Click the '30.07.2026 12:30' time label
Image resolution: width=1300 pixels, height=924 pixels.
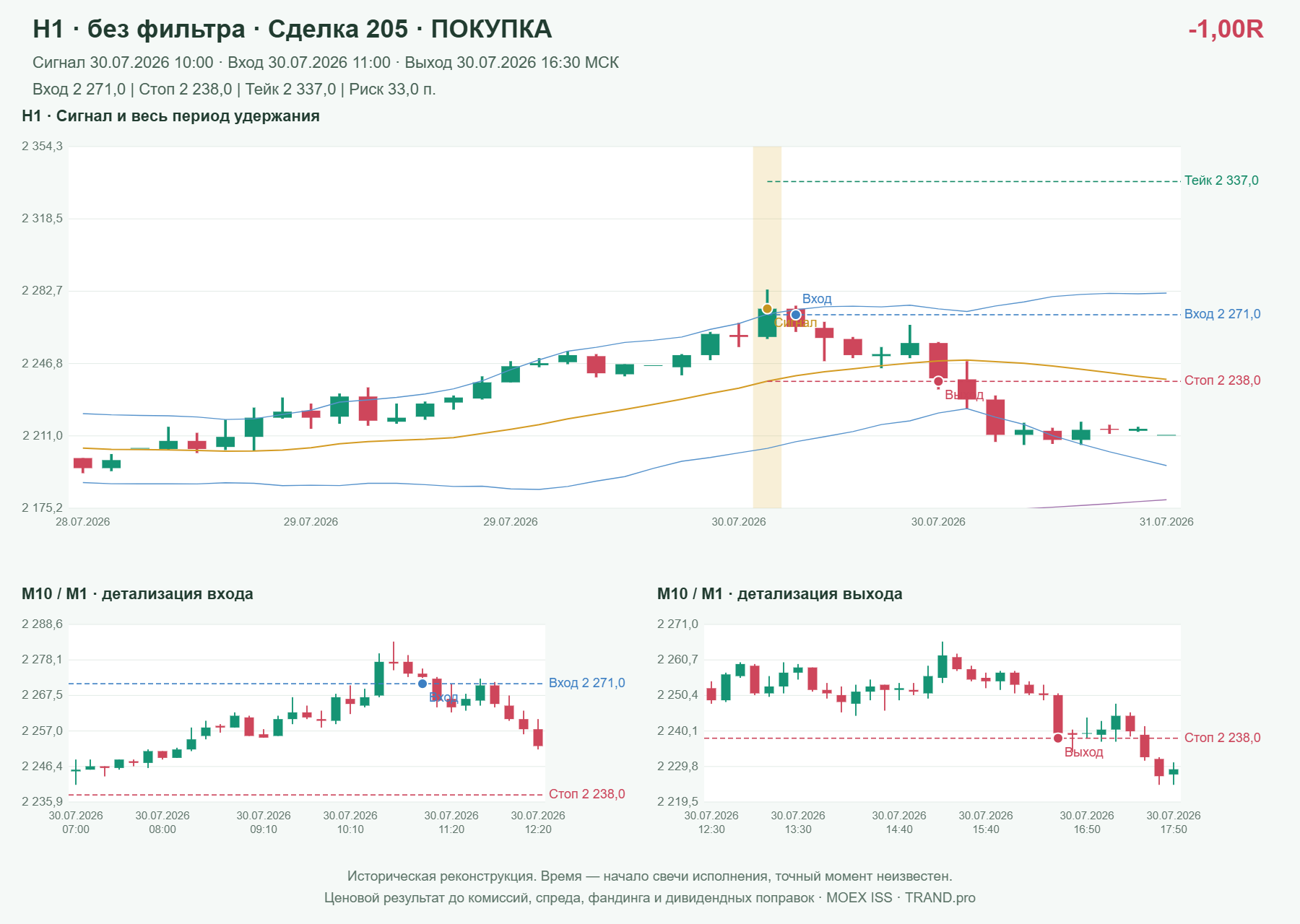711,822
